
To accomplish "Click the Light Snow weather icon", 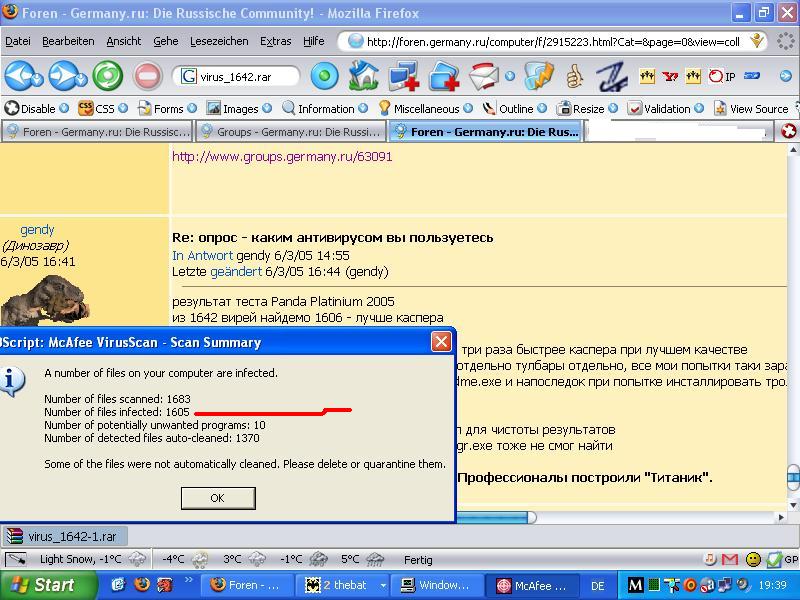I will [x=137, y=559].
